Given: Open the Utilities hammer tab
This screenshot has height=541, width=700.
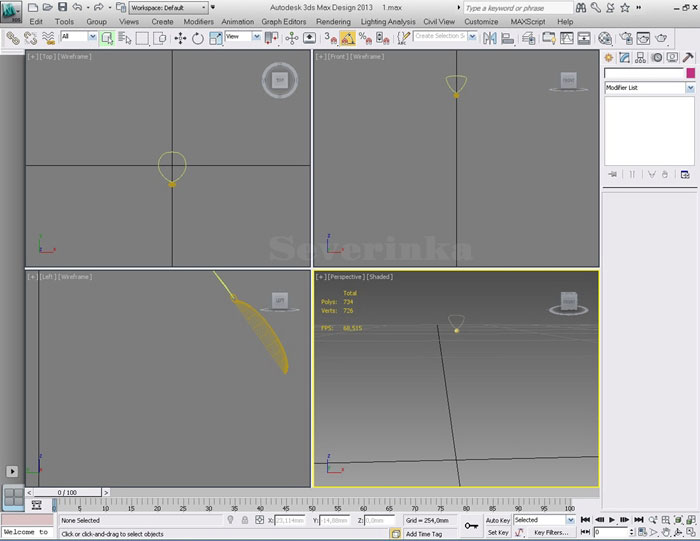Looking at the screenshot, I should coord(688,58).
